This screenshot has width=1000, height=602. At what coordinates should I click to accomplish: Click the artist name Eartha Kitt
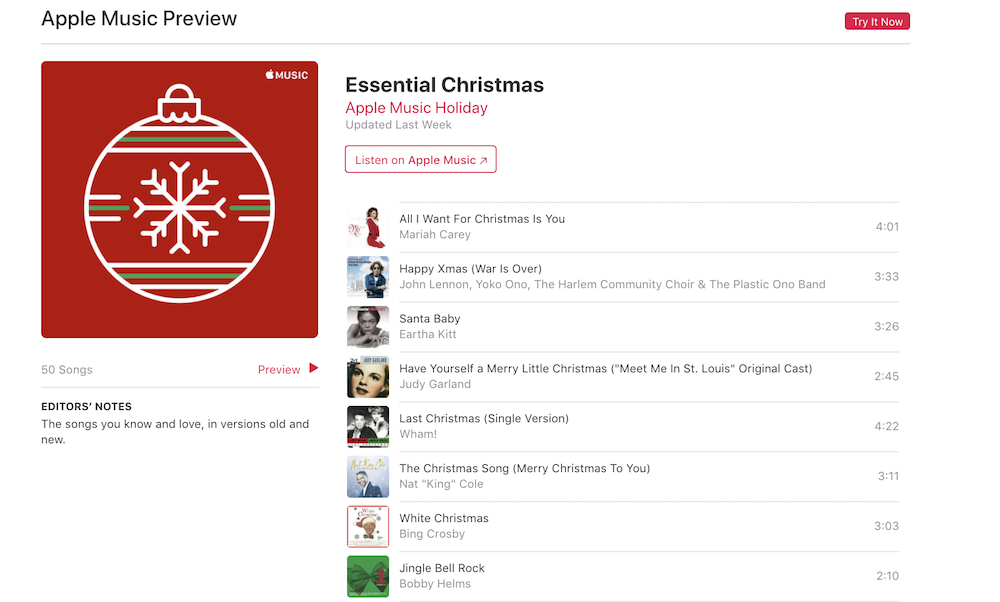(427, 335)
